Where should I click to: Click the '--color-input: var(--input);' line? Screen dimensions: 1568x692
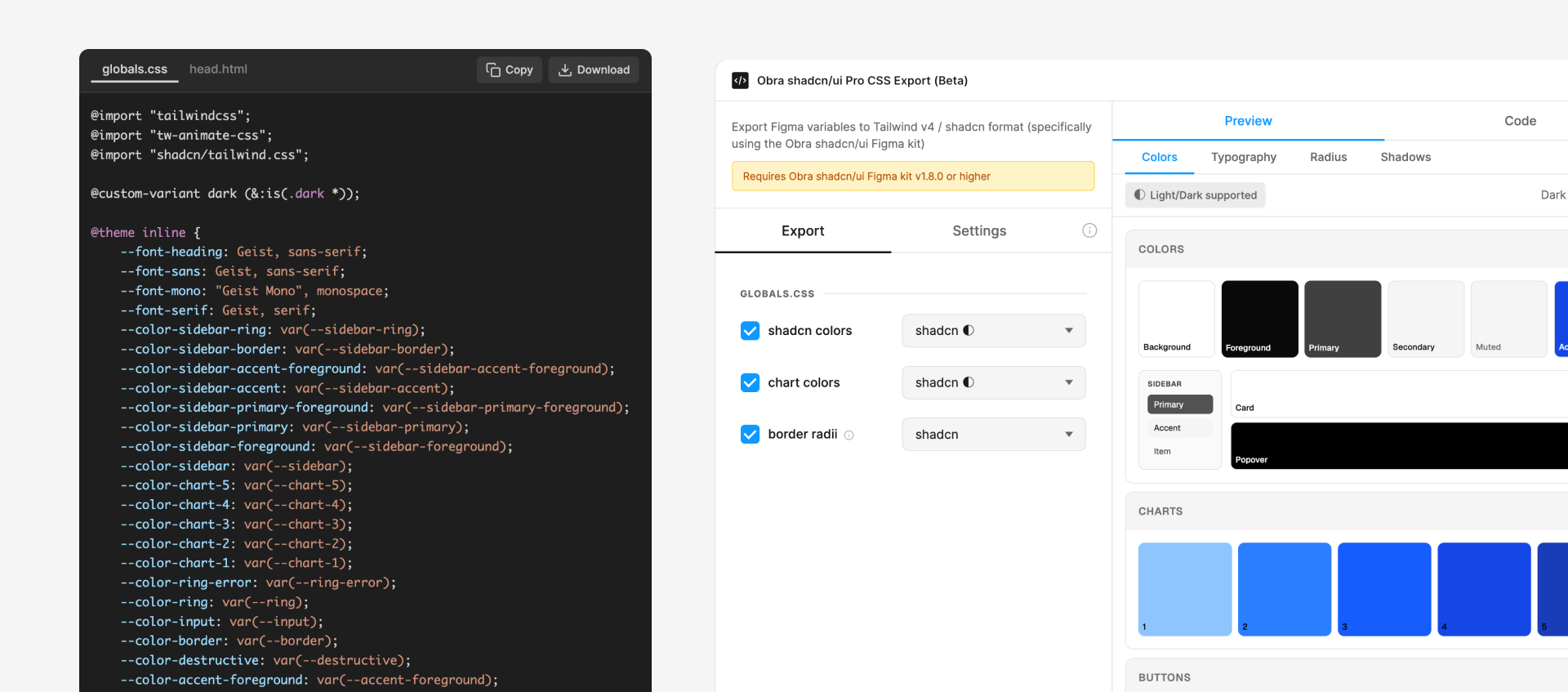coord(221,622)
